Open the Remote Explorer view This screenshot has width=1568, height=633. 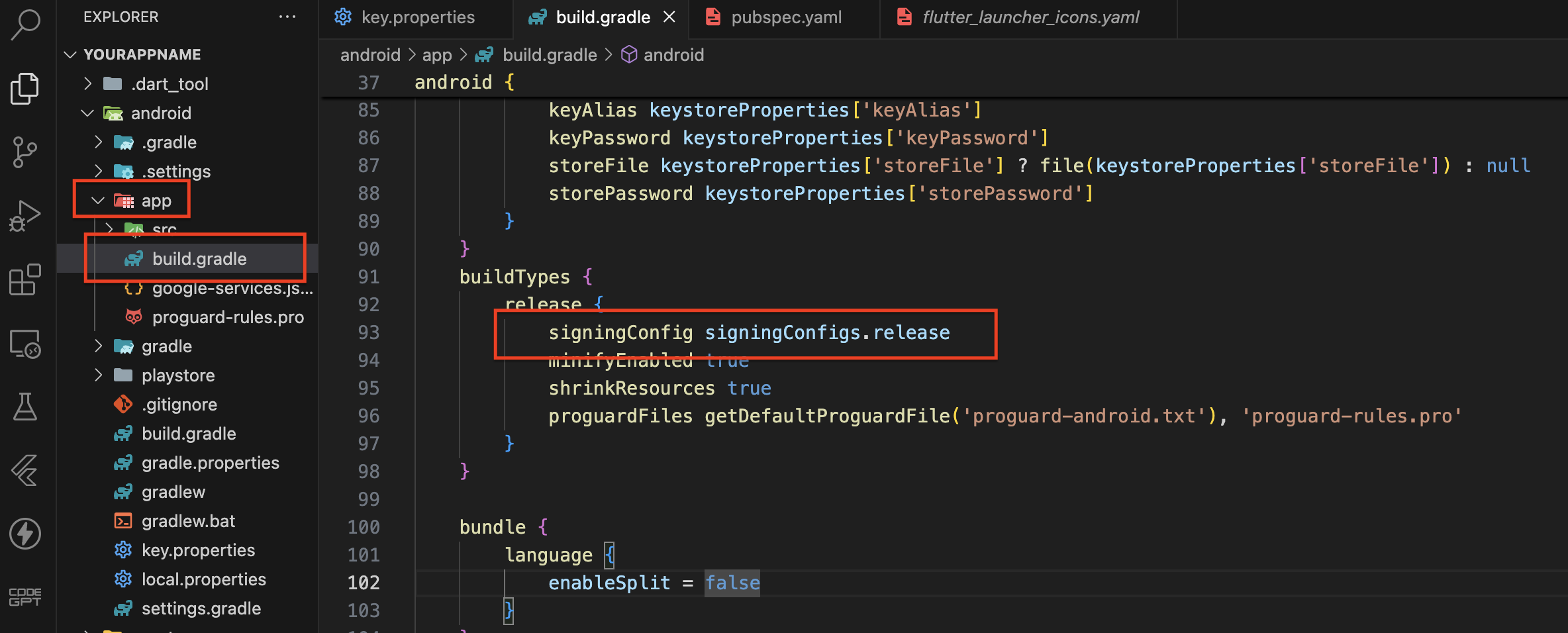[26, 344]
